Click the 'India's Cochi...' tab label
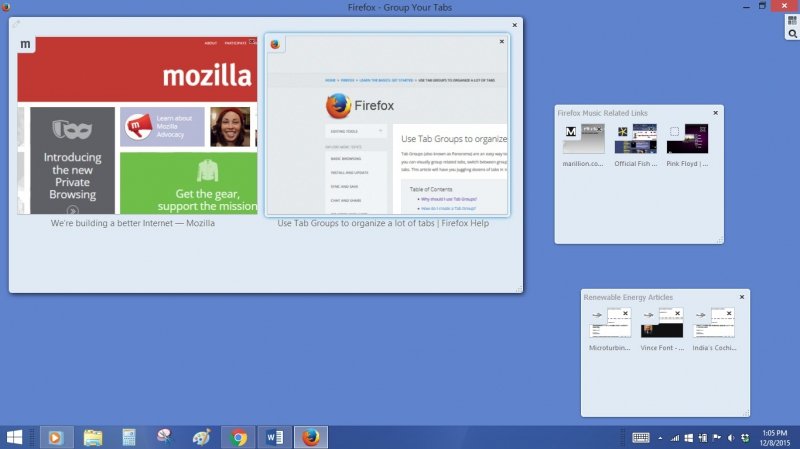This screenshot has width=800, height=449. click(x=714, y=348)
